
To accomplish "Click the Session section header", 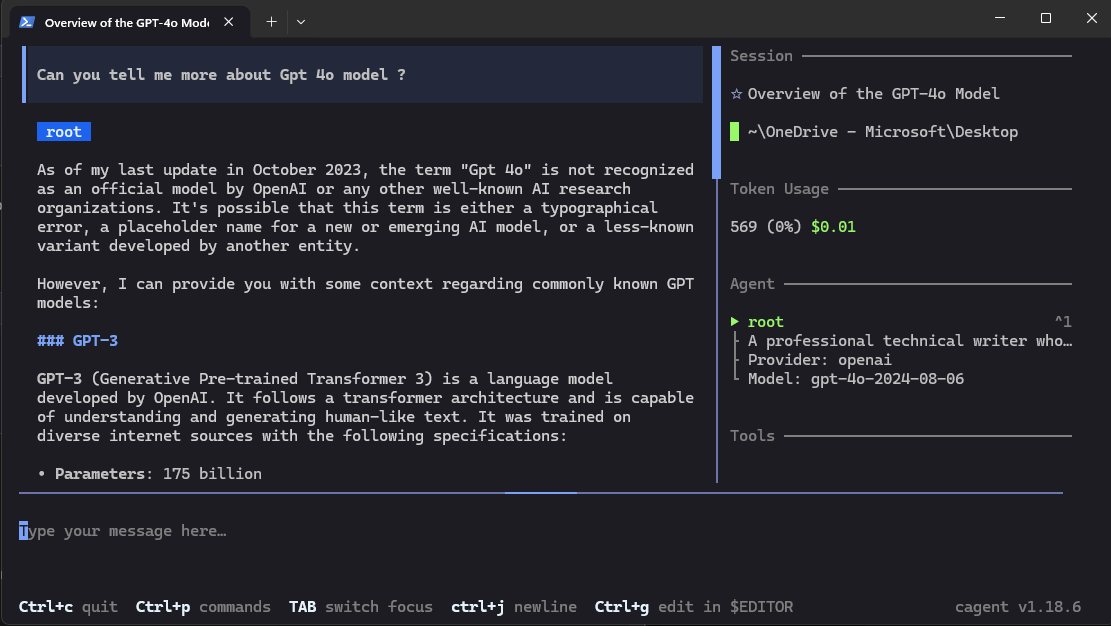I will pos(762,56).
